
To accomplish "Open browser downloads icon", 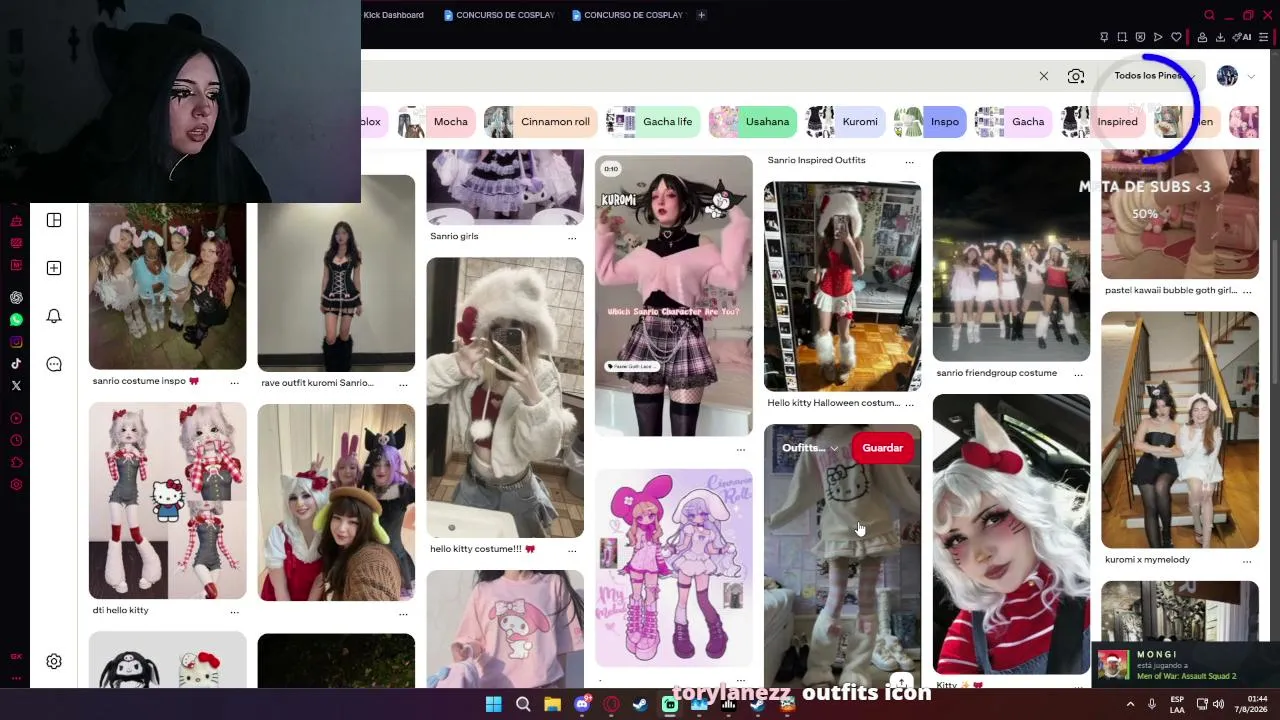I will pos(1220,37).
